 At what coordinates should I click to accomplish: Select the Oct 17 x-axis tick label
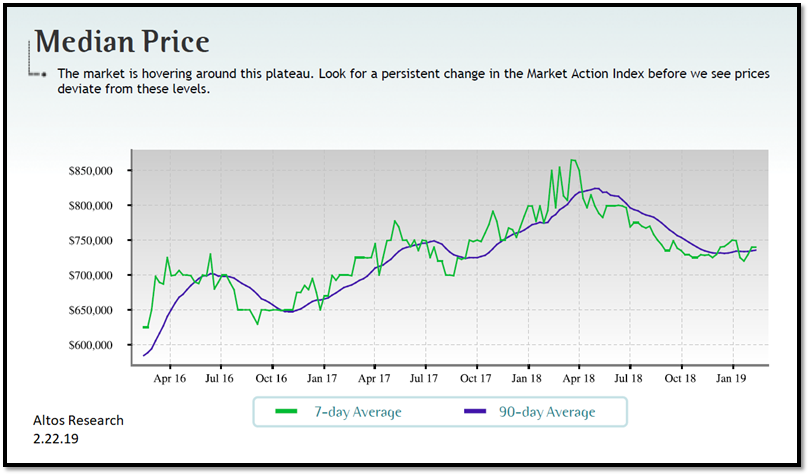476,379
